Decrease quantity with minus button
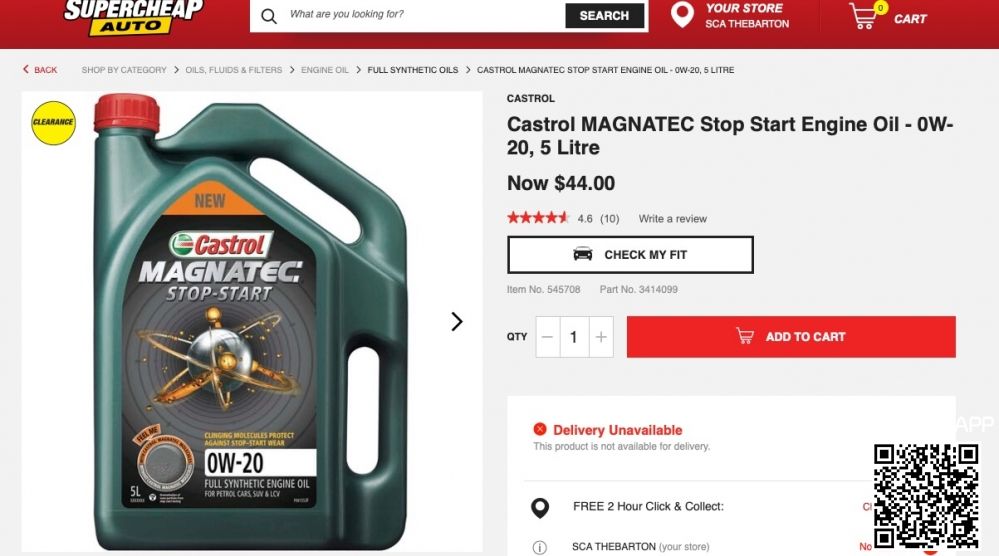Image resolution: width=999 pixels, height=556 pixels. [548, 337]
